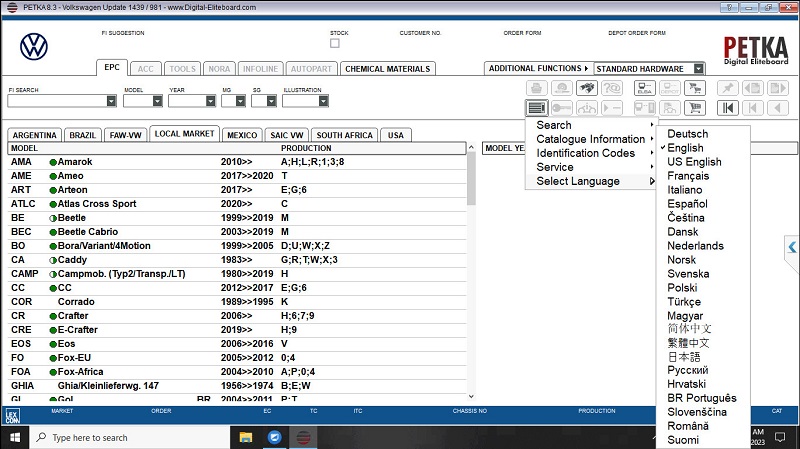Open the Standard Hardware dropdown
Screen dimensions: 800x449
point(698,69)
